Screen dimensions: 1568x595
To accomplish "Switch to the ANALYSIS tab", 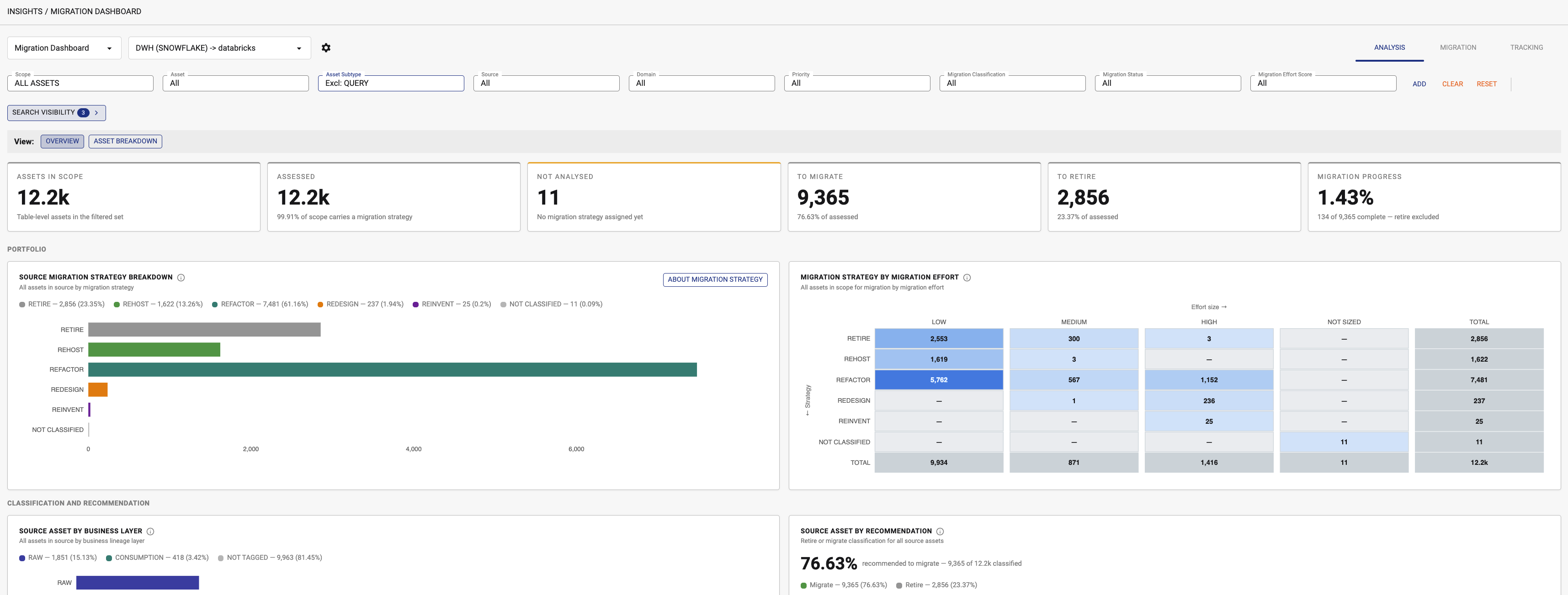I will pos(1389,47).
